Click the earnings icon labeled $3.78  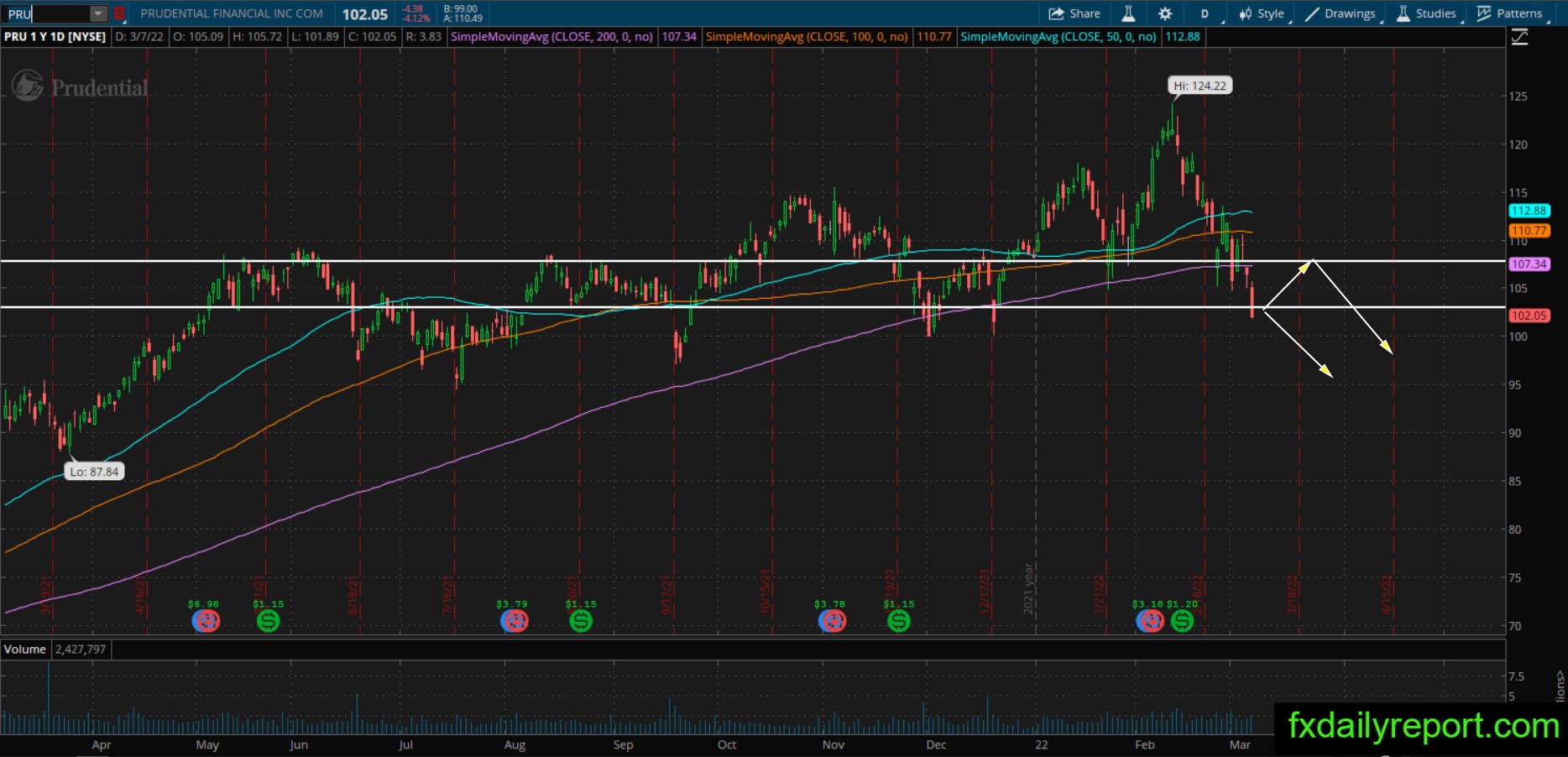pyautogui.click(x=832, y=621)
